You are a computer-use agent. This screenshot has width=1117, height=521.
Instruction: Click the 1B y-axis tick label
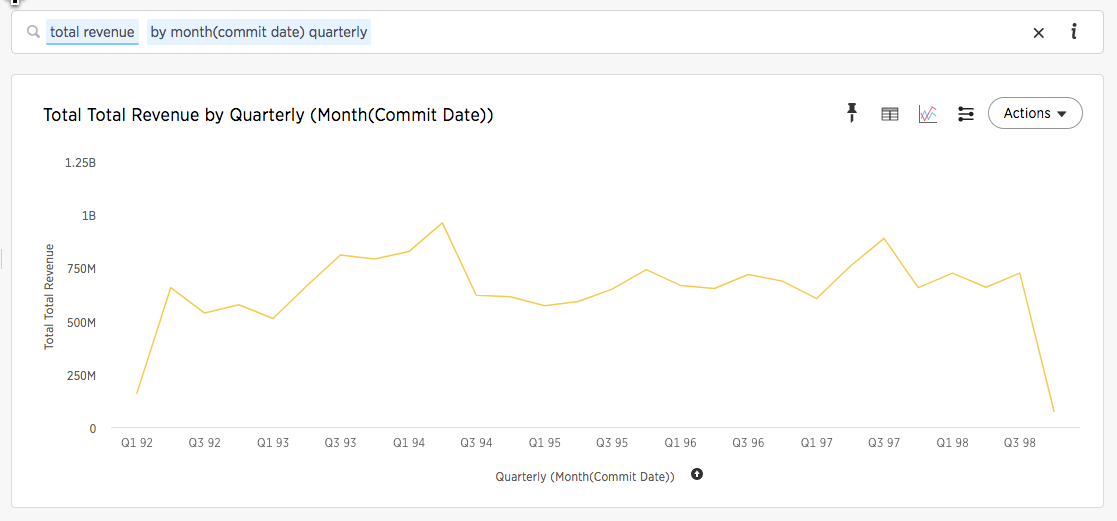point(88,216)
